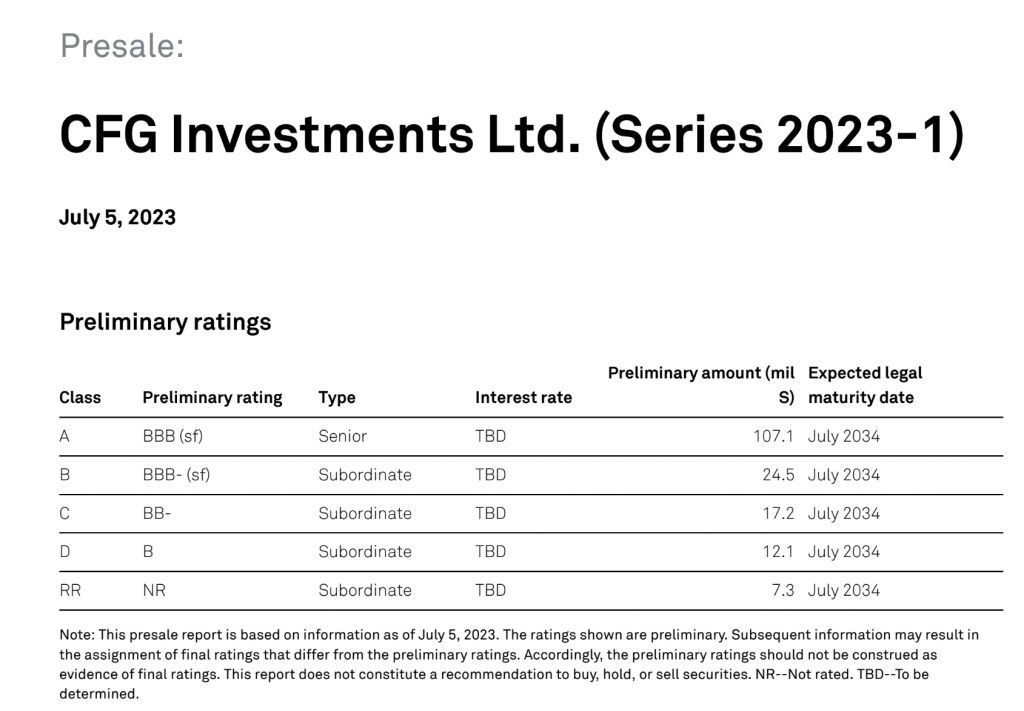Click the Preliminary amount column header
Viewport: 1024px width, 711px height.
[701, 384]
